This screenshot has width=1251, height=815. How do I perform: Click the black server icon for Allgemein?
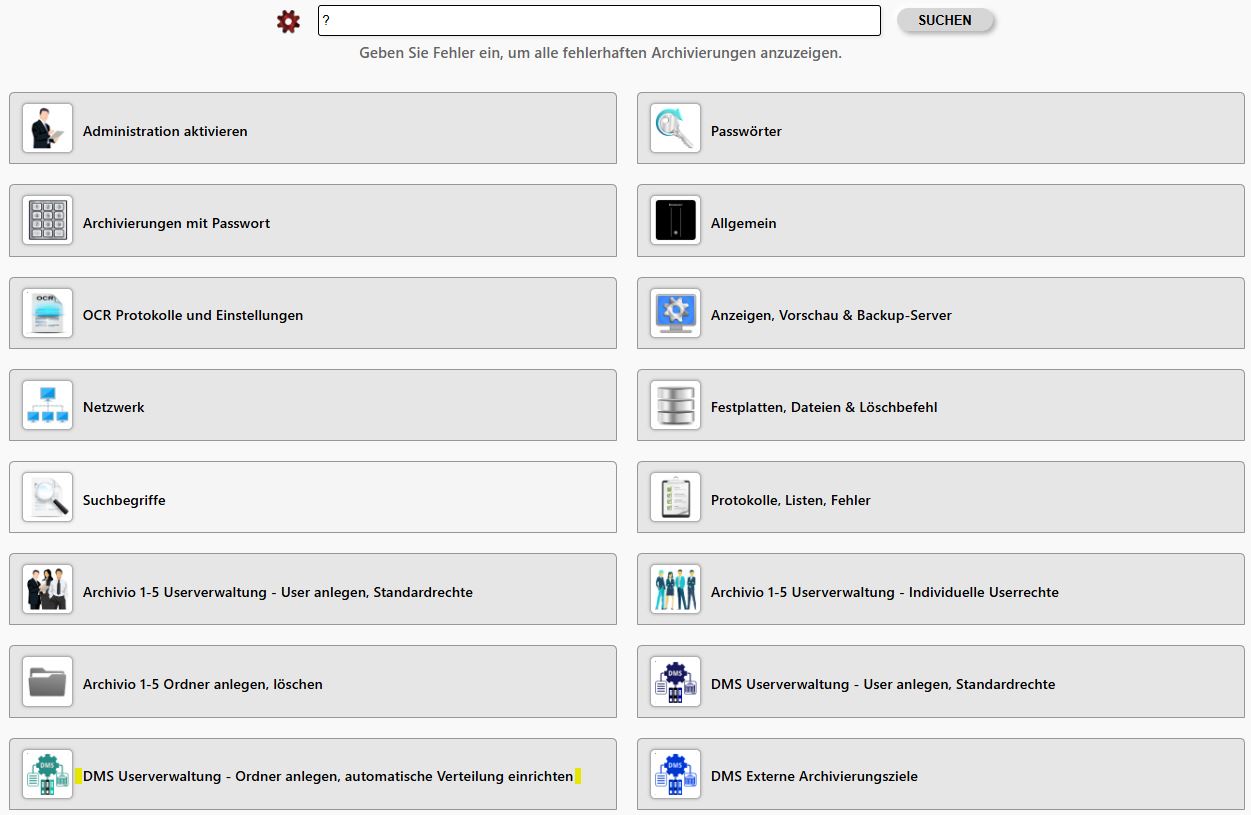point(675,221)
